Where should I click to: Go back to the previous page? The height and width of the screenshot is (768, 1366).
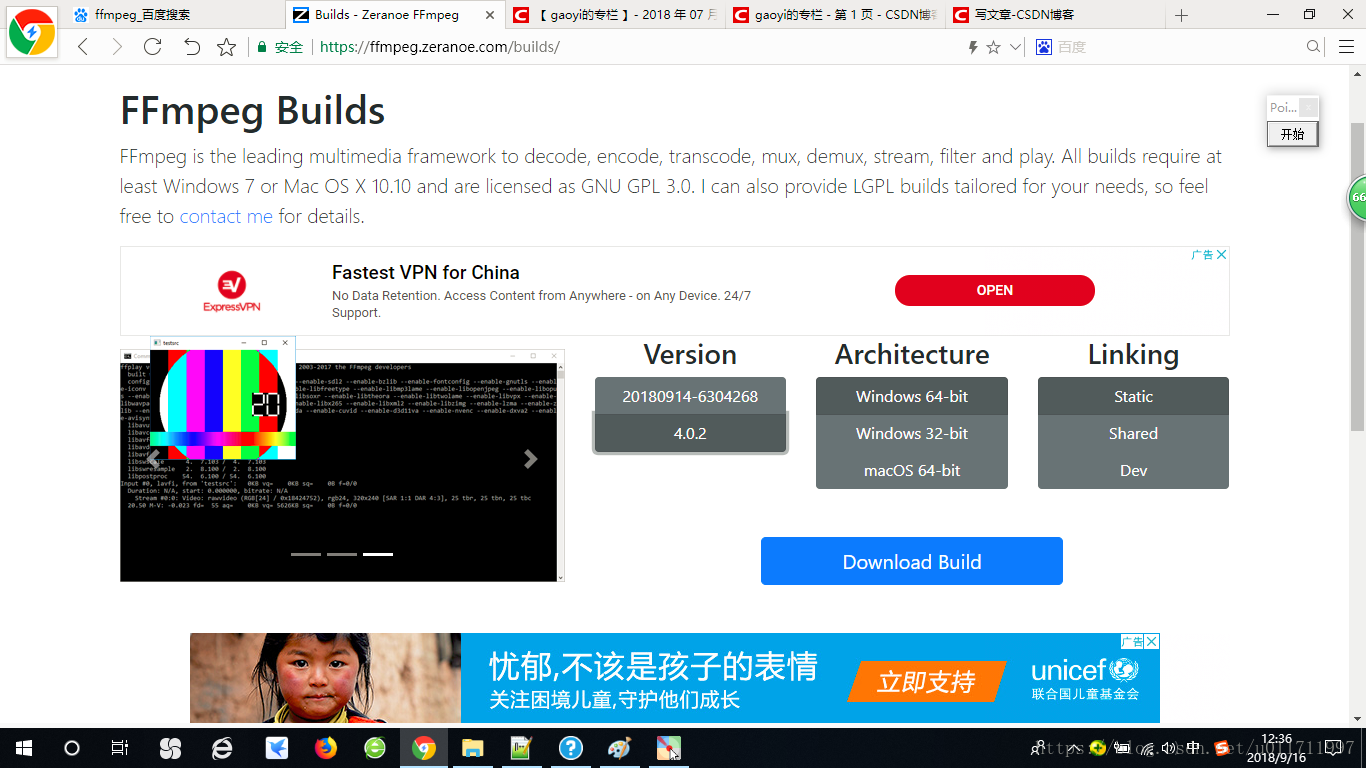83,47
